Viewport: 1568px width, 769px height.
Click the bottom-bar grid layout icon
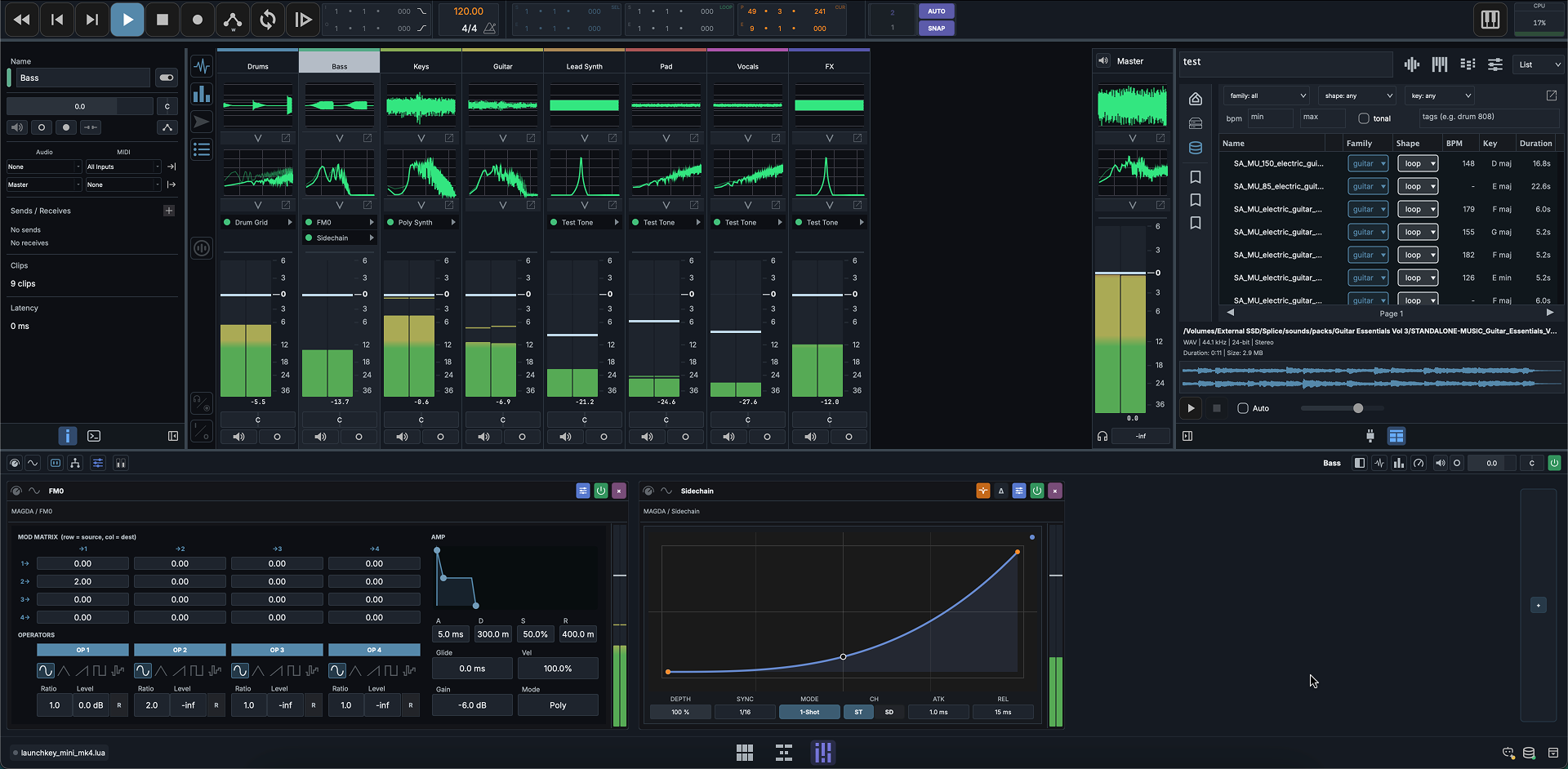[x=745, y=753]
